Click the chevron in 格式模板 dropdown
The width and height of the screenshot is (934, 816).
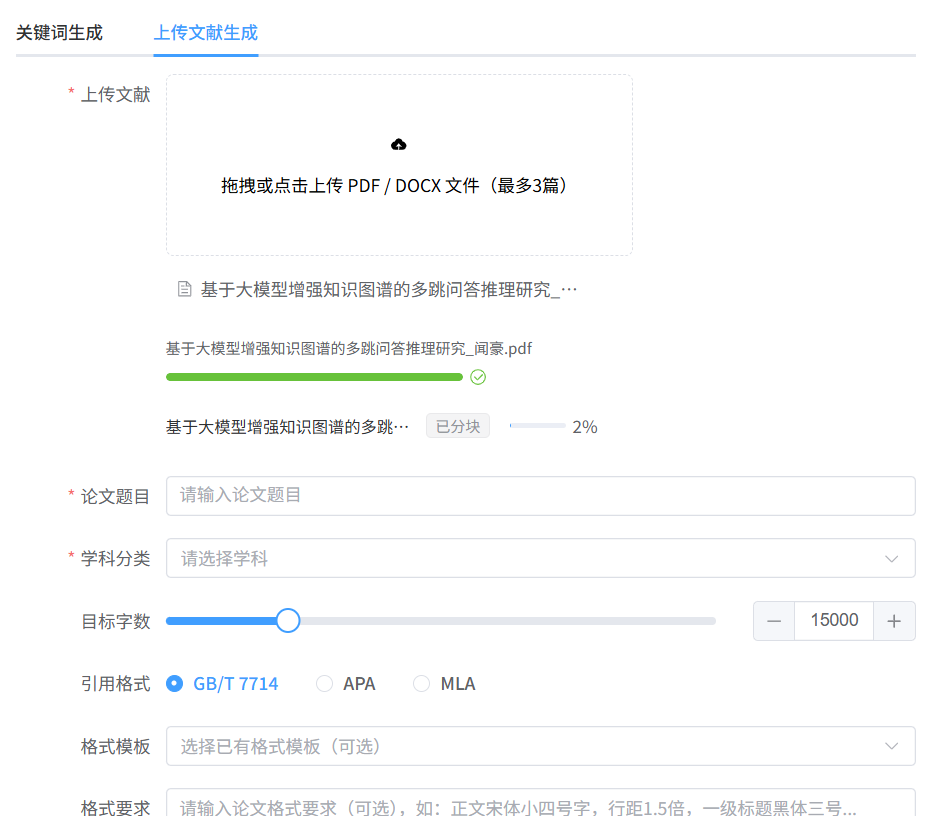point(891,746)
